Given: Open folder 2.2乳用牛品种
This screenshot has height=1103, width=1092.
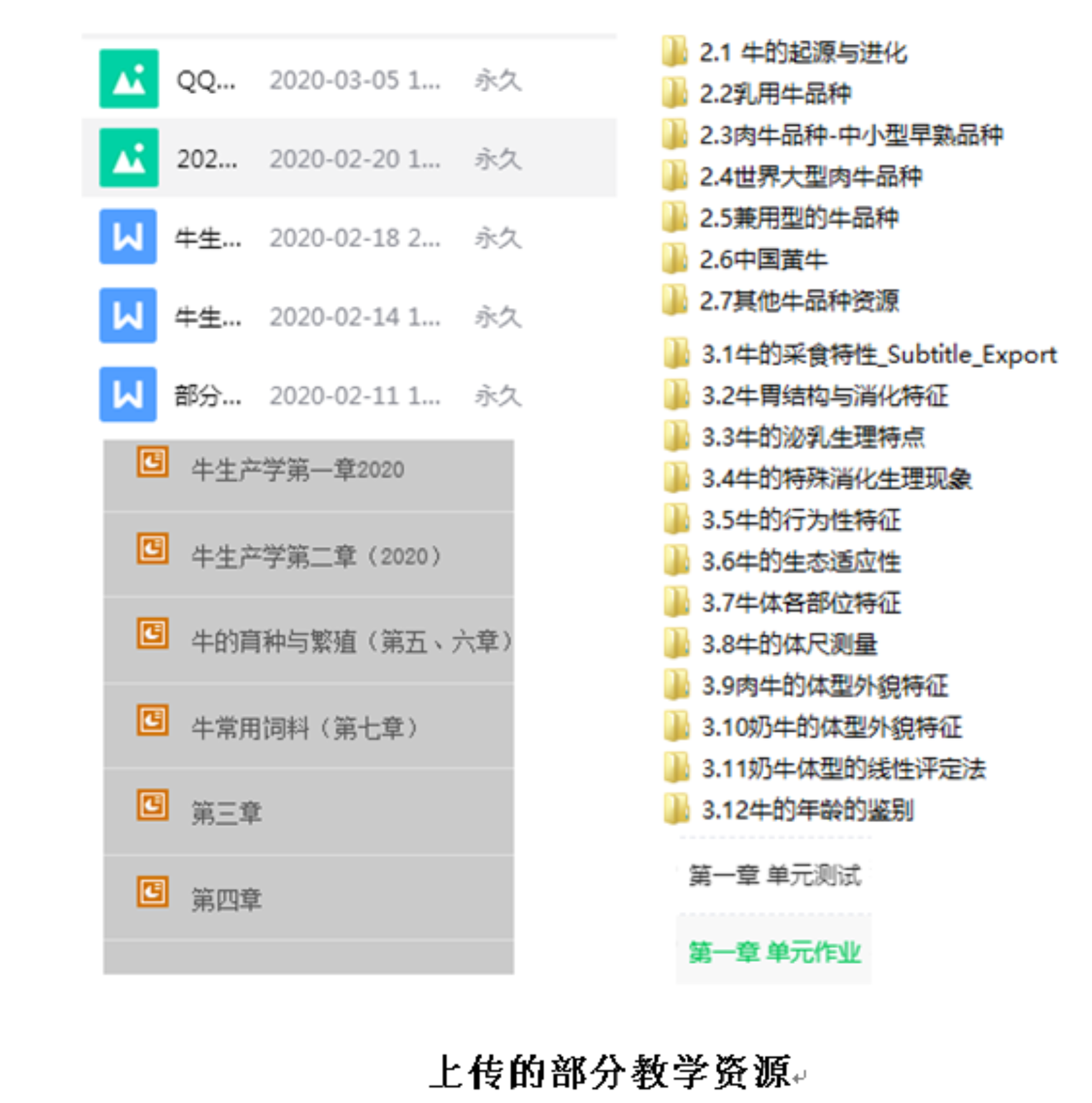Looking at the screenshot, I should pyautogui.click(x=775, y=94).
